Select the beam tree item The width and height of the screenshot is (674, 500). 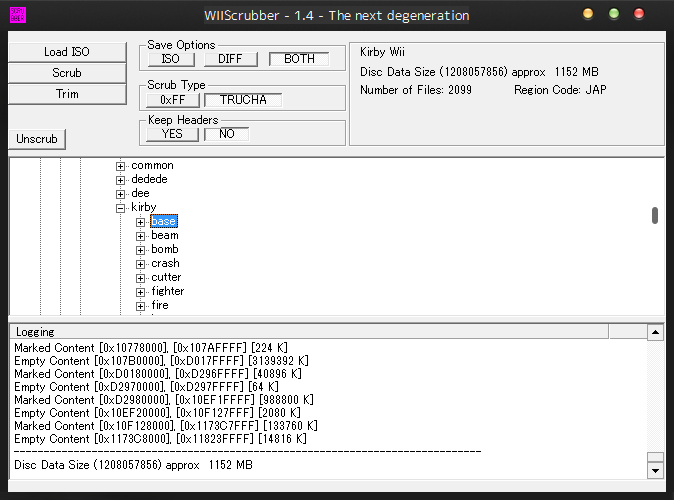tap(165, 235)
